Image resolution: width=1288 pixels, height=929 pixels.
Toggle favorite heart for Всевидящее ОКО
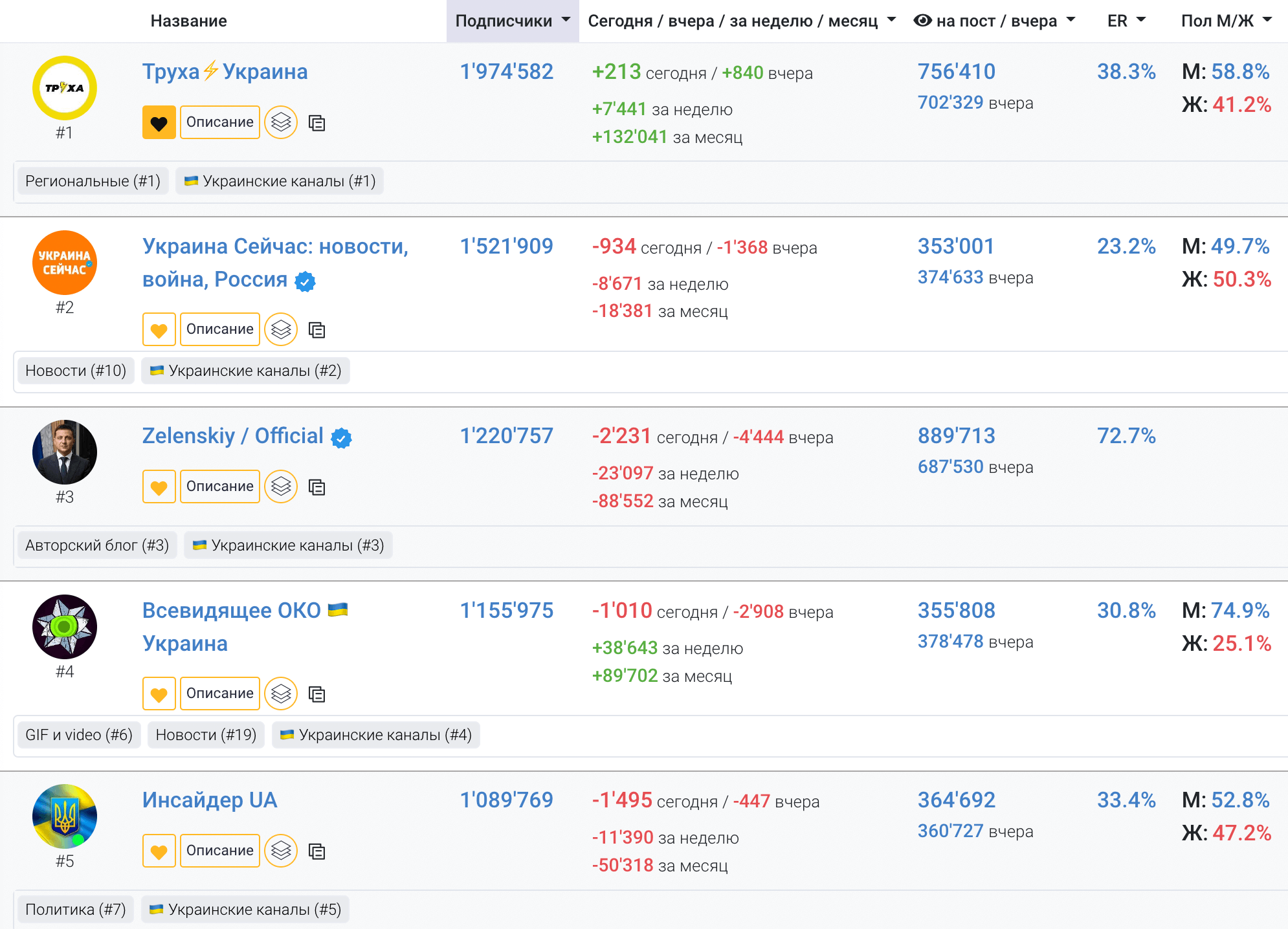[159, 694]
